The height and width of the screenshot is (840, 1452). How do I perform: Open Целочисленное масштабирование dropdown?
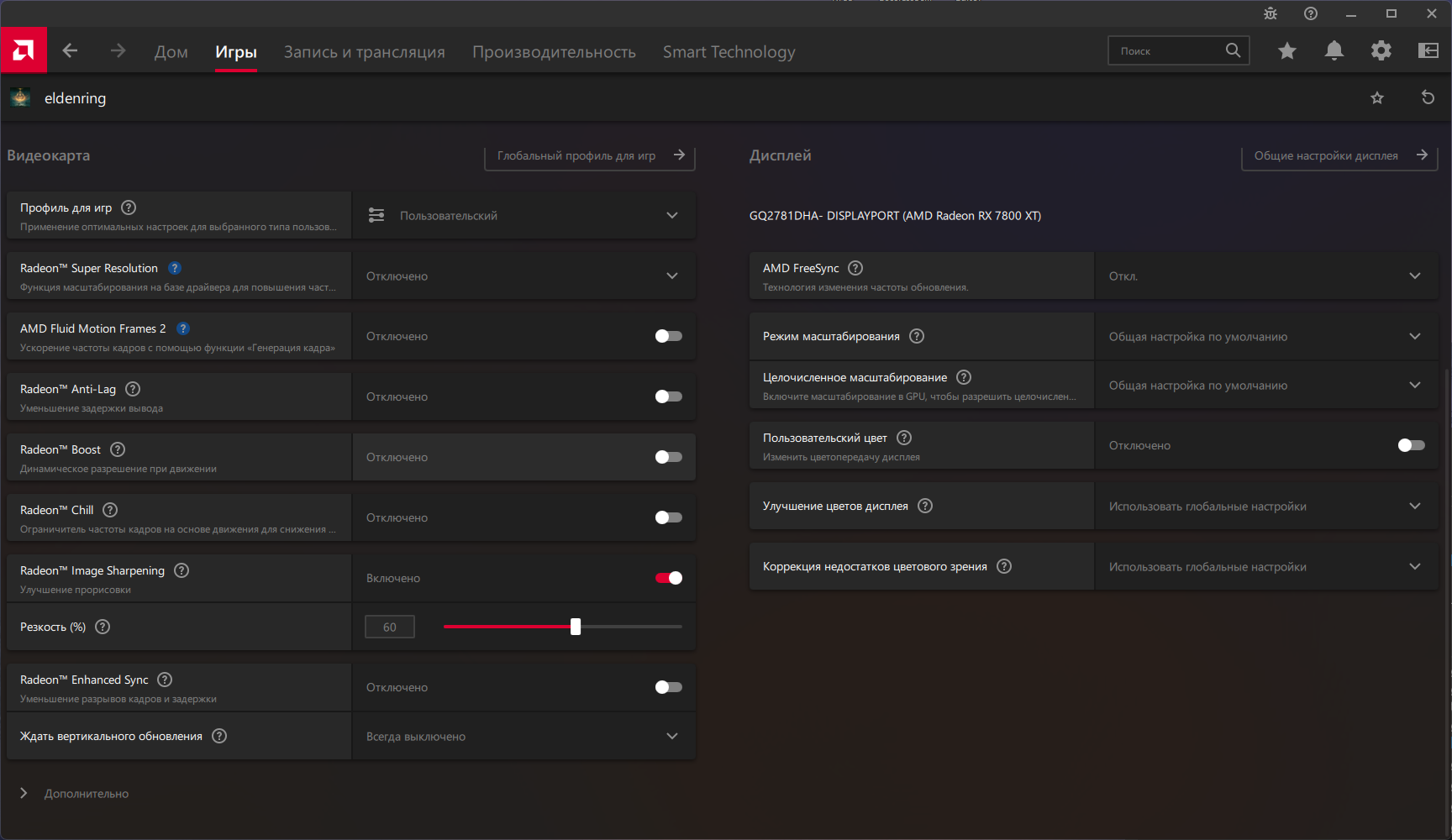click(1266, 385)
